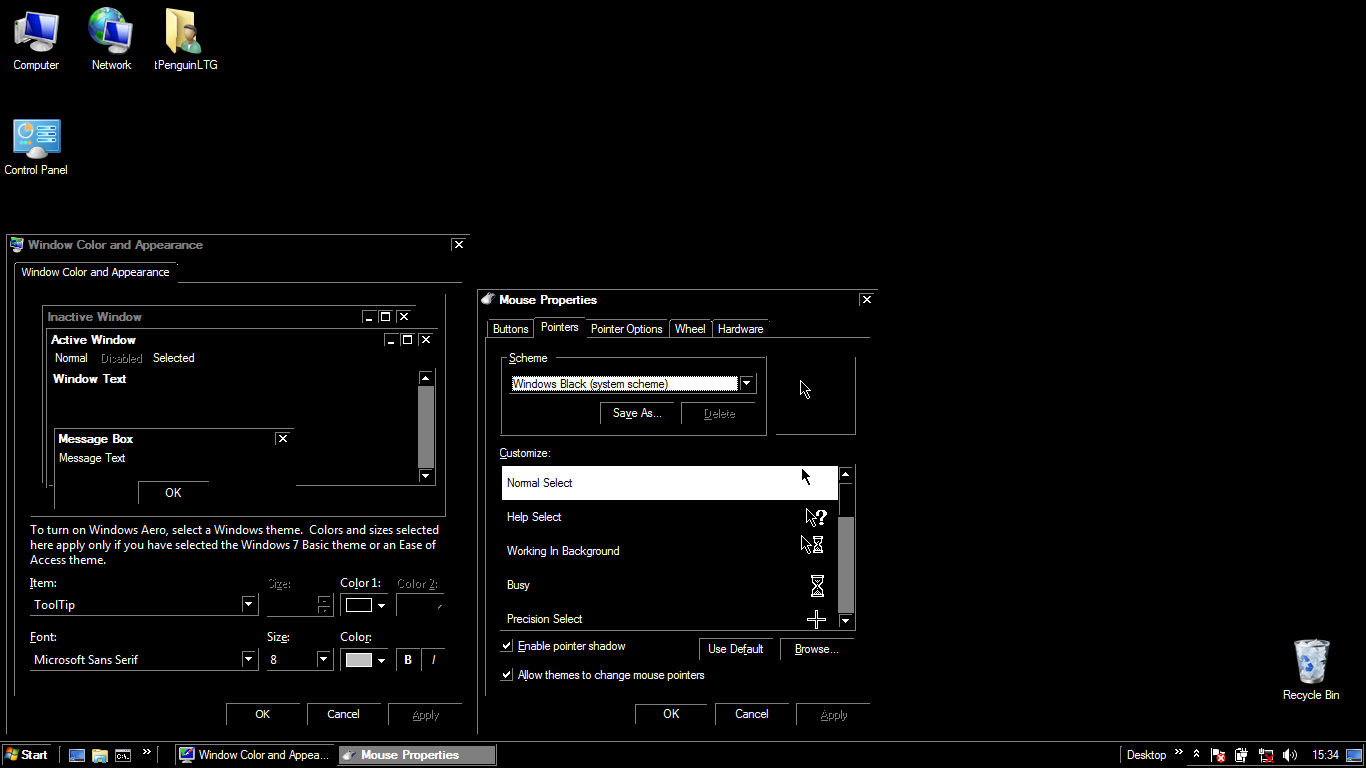Toggle Enable pointer shadow checkbox
The width and height of the screenshot is (1366, 768).
tap(507, 646)
